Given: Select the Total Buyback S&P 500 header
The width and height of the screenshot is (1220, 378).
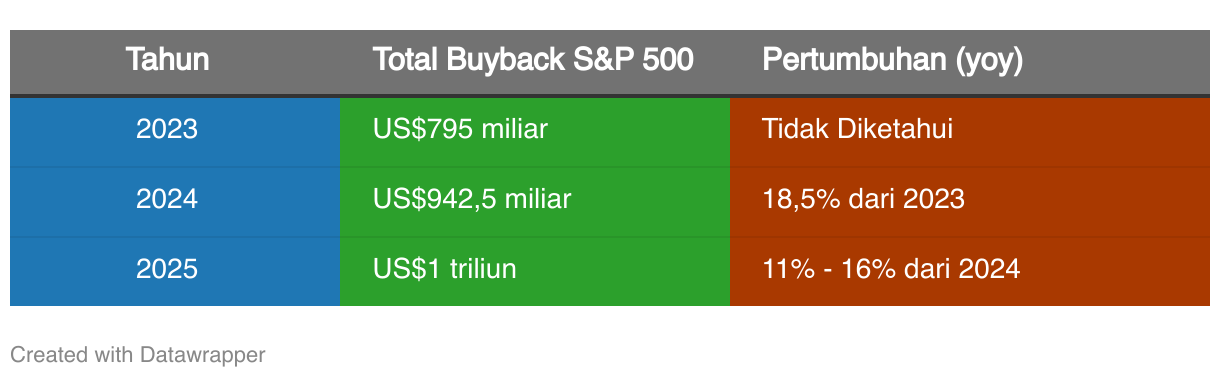Looking at the screenshot, I should click(x=535, y=61).
